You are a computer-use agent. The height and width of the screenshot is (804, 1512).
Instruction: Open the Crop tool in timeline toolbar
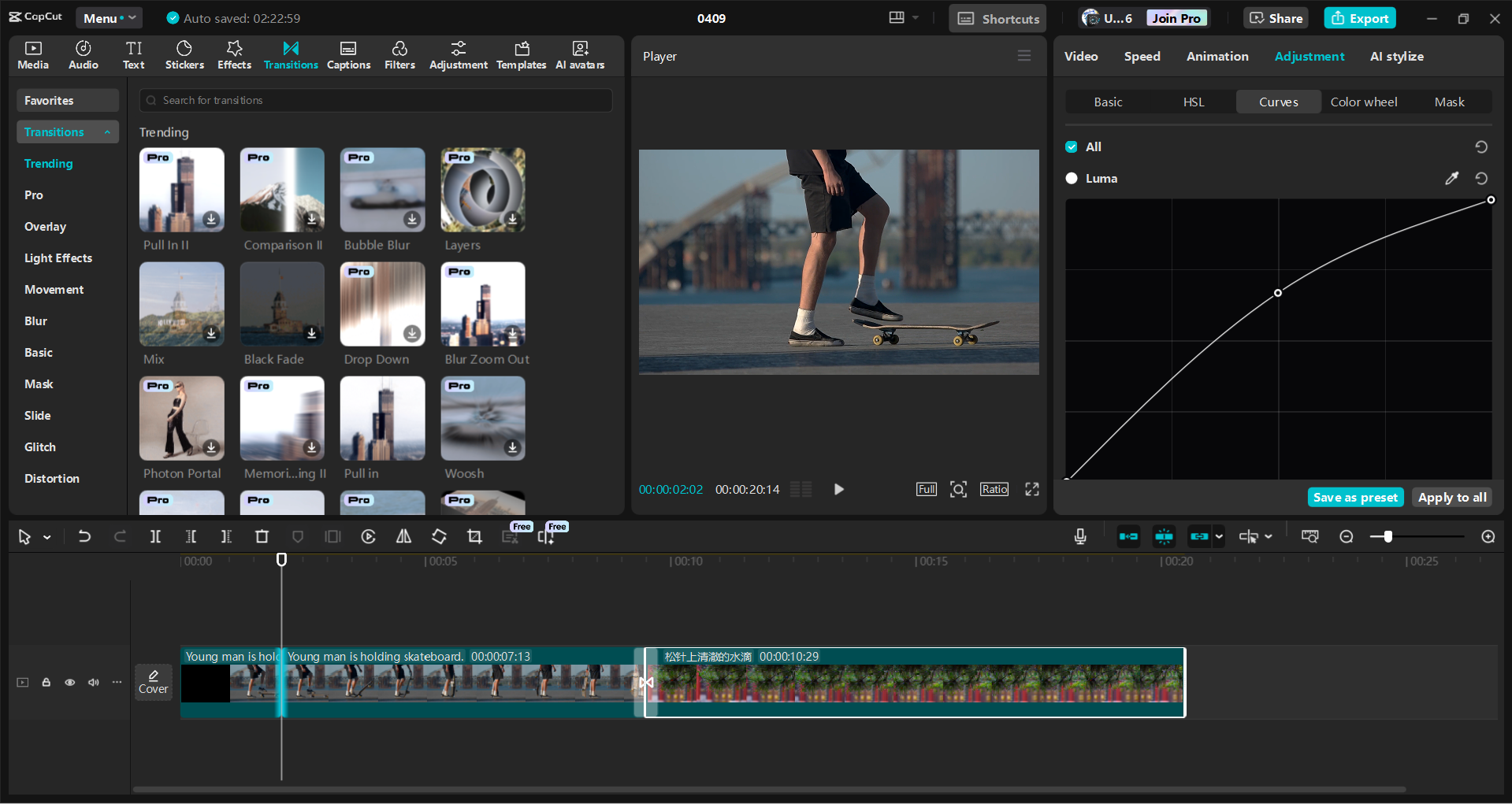tap(474, 536)
